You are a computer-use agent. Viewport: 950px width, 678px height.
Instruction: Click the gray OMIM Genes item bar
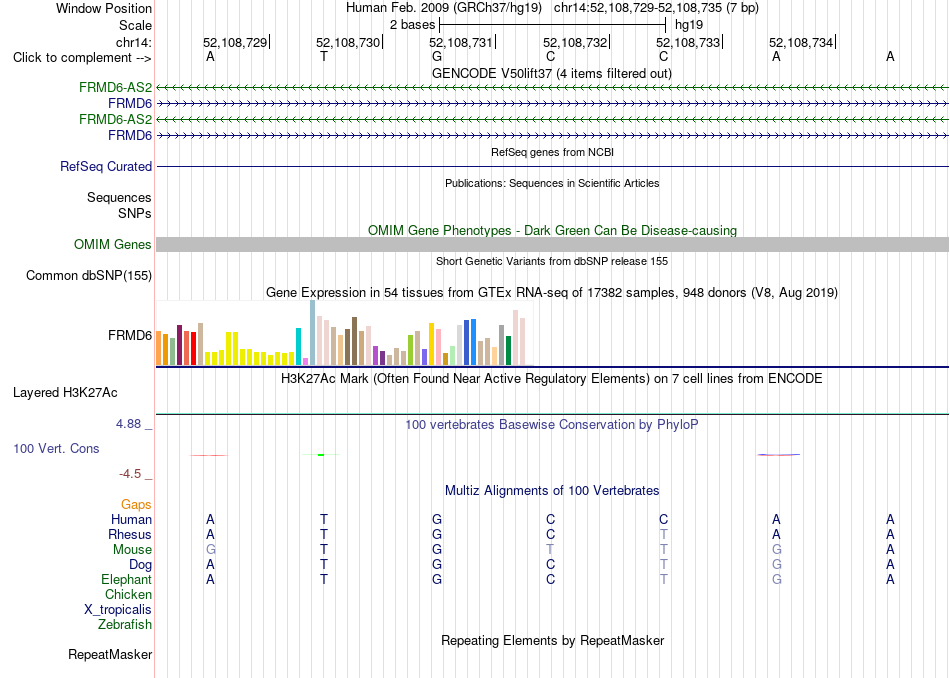point(552,244)
